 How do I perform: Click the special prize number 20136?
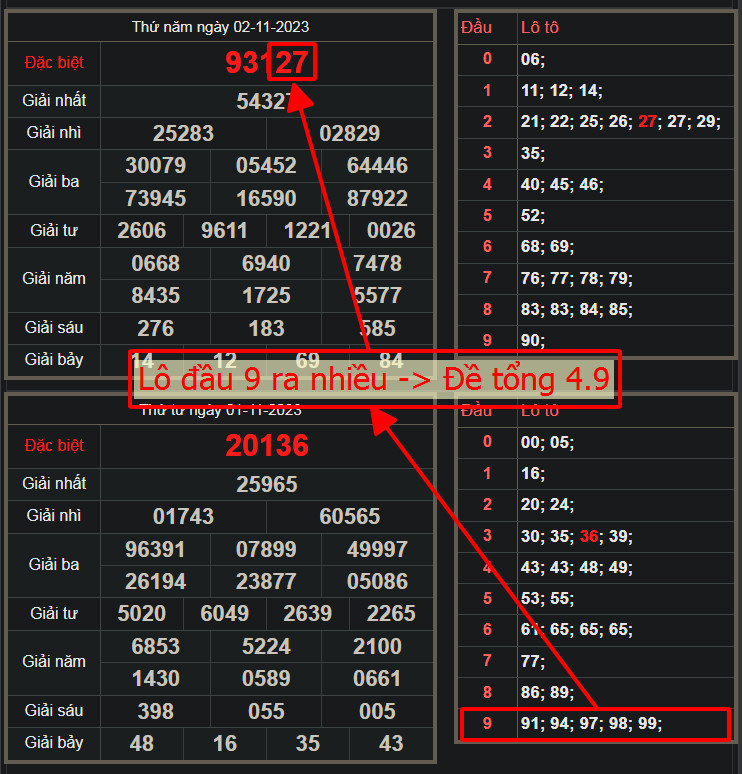267,446
